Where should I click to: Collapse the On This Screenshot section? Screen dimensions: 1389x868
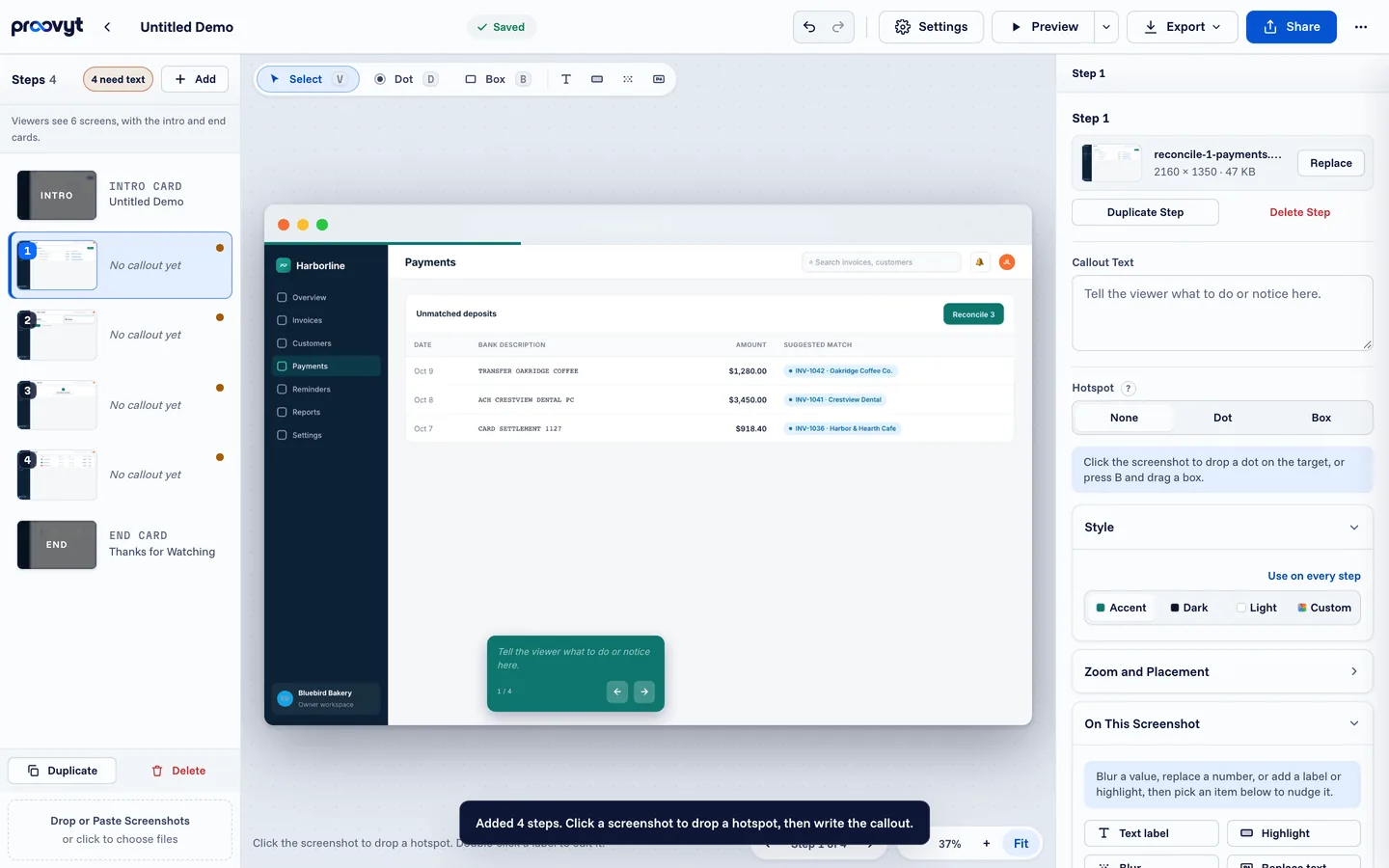coord(1222,724)
